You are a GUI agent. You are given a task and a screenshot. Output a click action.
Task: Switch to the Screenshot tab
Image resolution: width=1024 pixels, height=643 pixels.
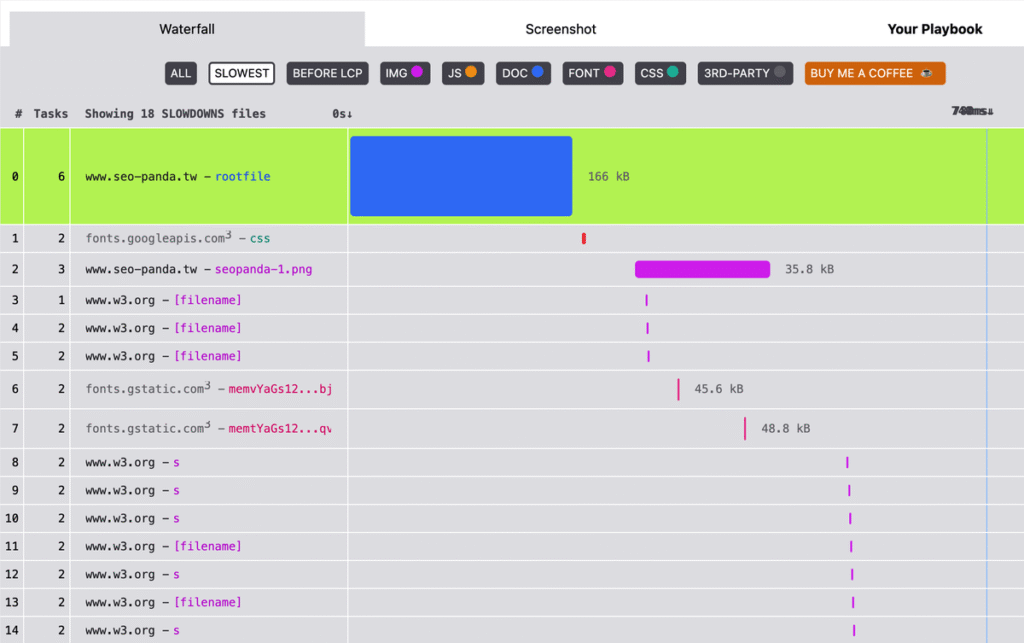[560, 29]
